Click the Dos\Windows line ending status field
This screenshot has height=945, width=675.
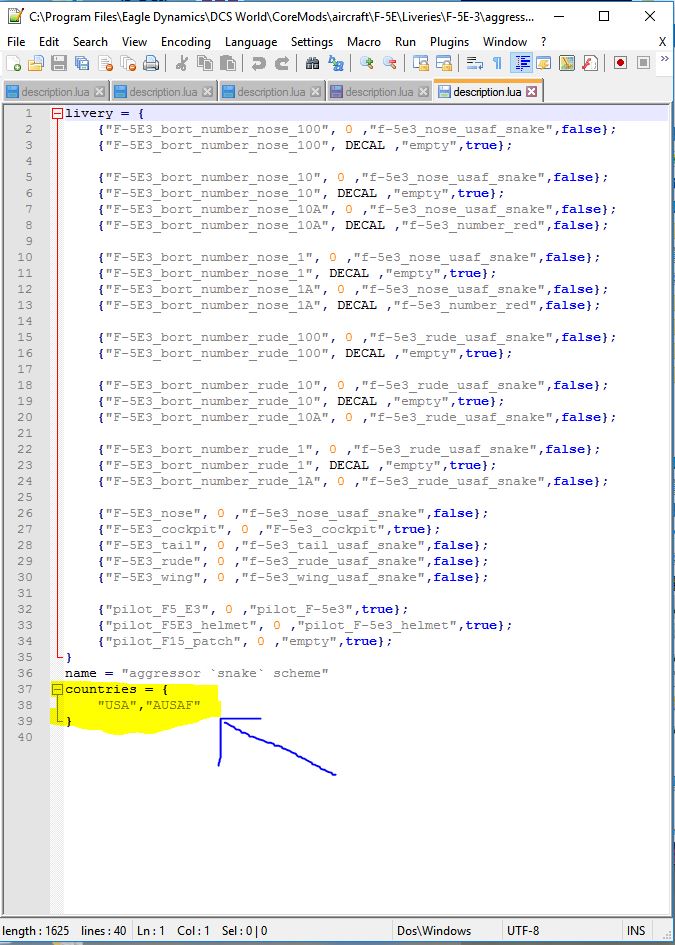coord(434,931)
